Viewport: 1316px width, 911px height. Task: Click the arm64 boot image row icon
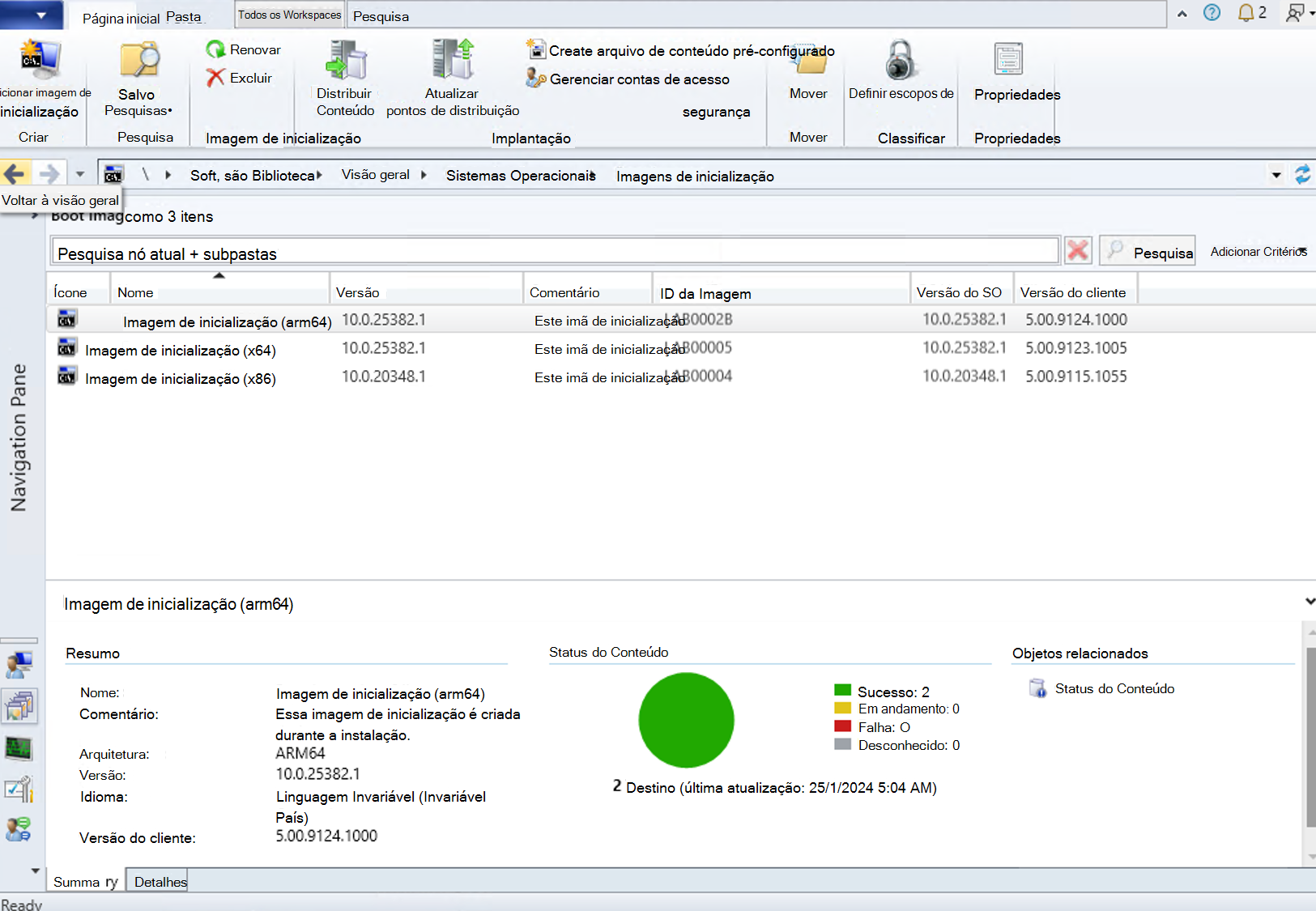(67, 320)
